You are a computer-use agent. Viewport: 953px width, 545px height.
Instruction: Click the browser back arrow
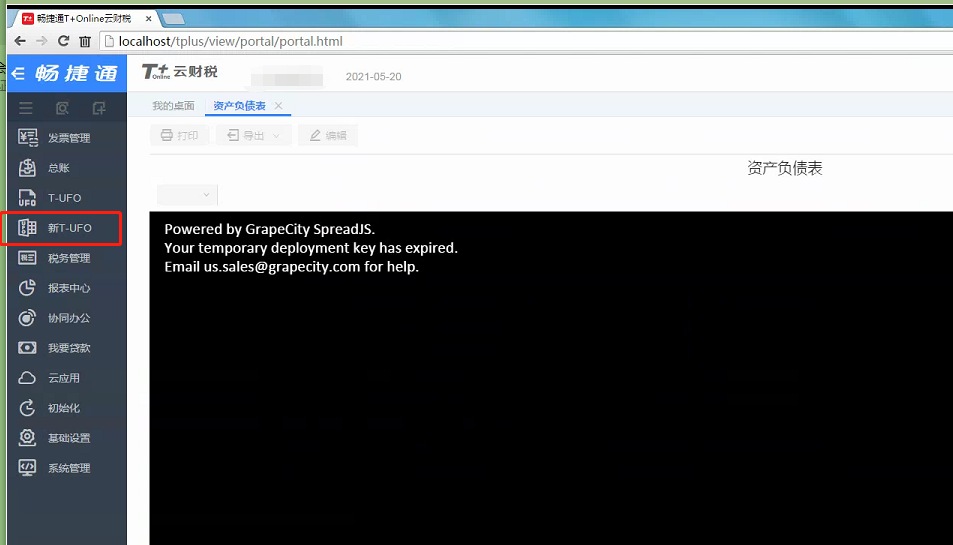point(20,41)
